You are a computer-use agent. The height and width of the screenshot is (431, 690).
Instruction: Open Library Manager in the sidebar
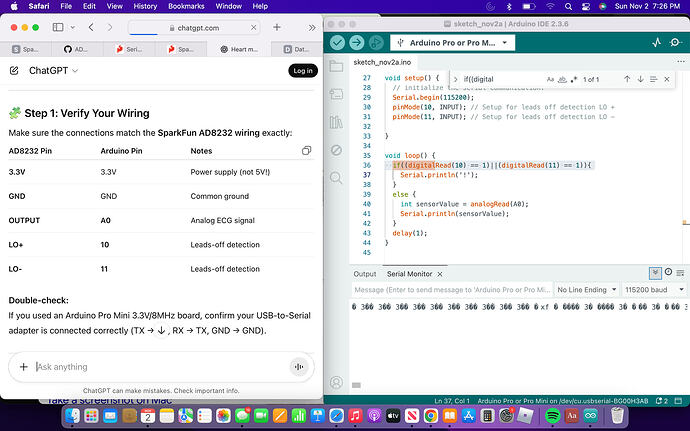coord(334,123)
